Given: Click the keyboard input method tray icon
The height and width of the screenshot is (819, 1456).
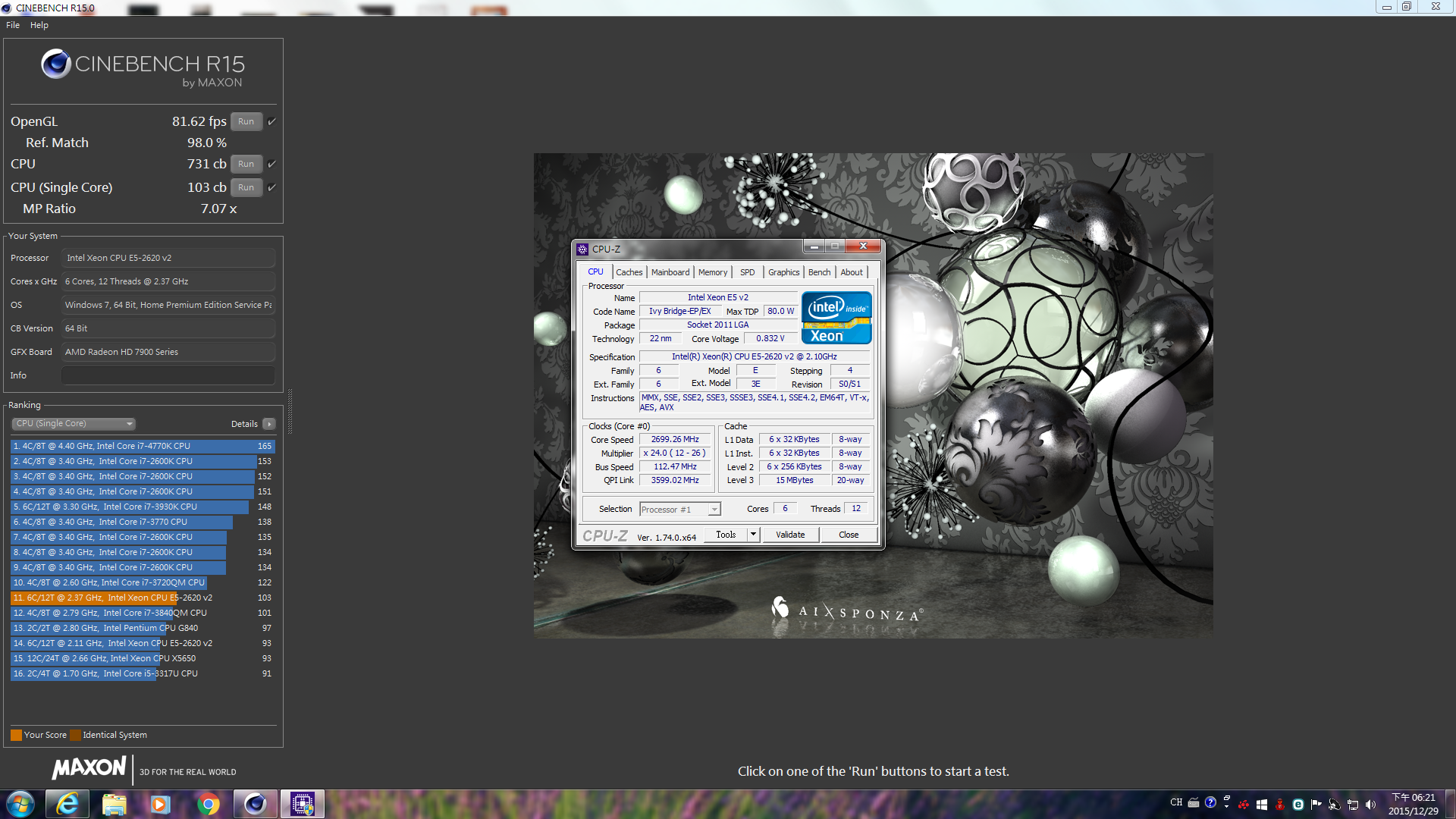Looking at the screenshot, I should [1194, 803].
